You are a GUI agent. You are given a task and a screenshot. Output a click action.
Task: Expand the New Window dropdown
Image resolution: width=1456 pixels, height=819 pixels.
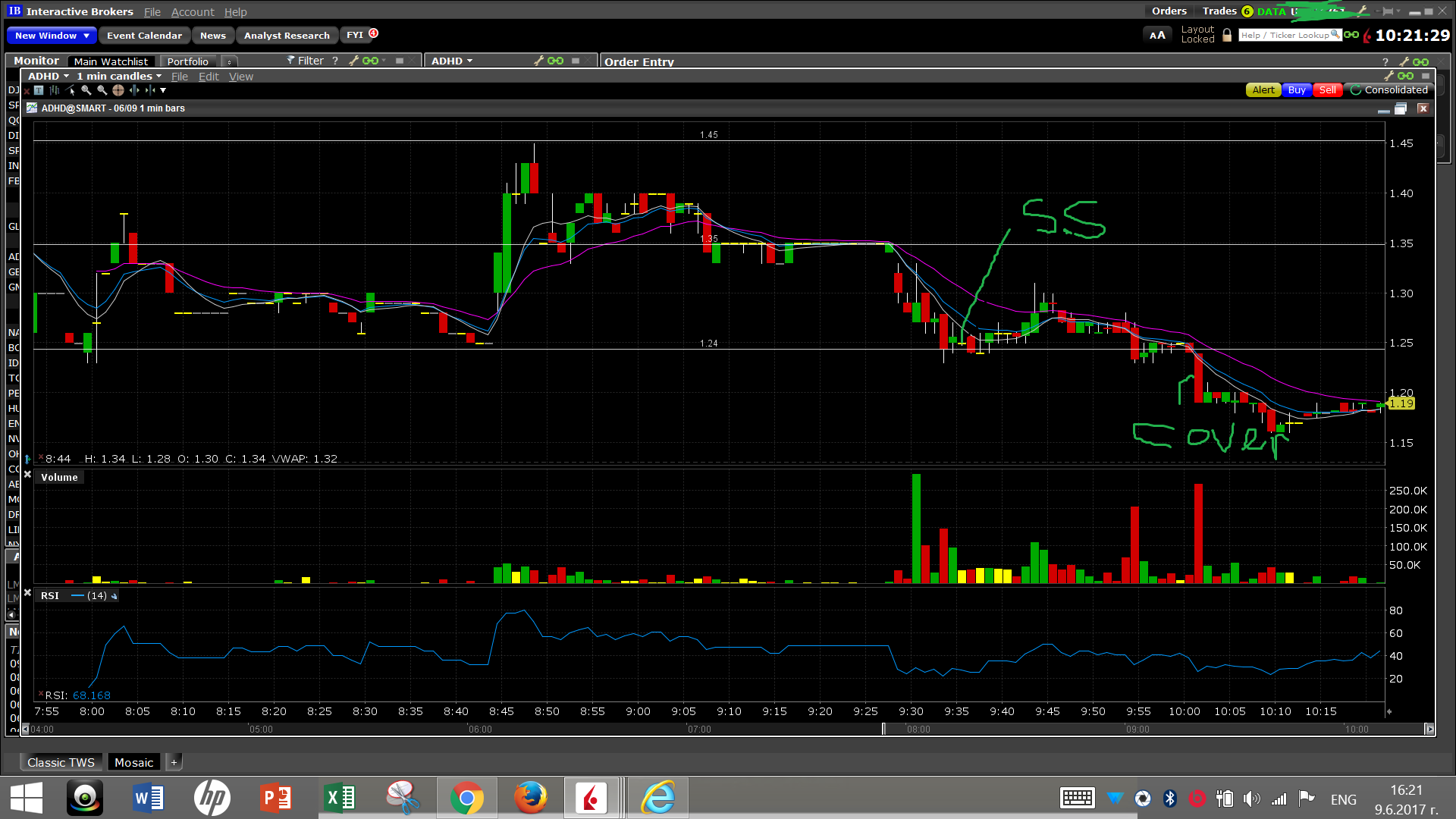pos(86,36)
